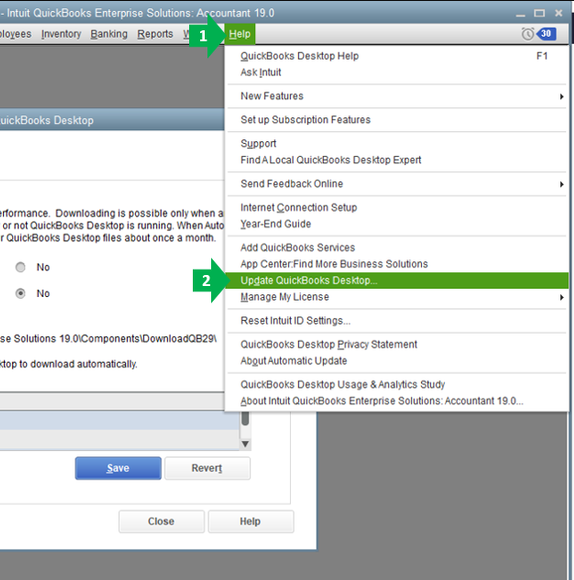Open the Manage My License entry
The image size is (574, 580).
click(x=396, y=297)
